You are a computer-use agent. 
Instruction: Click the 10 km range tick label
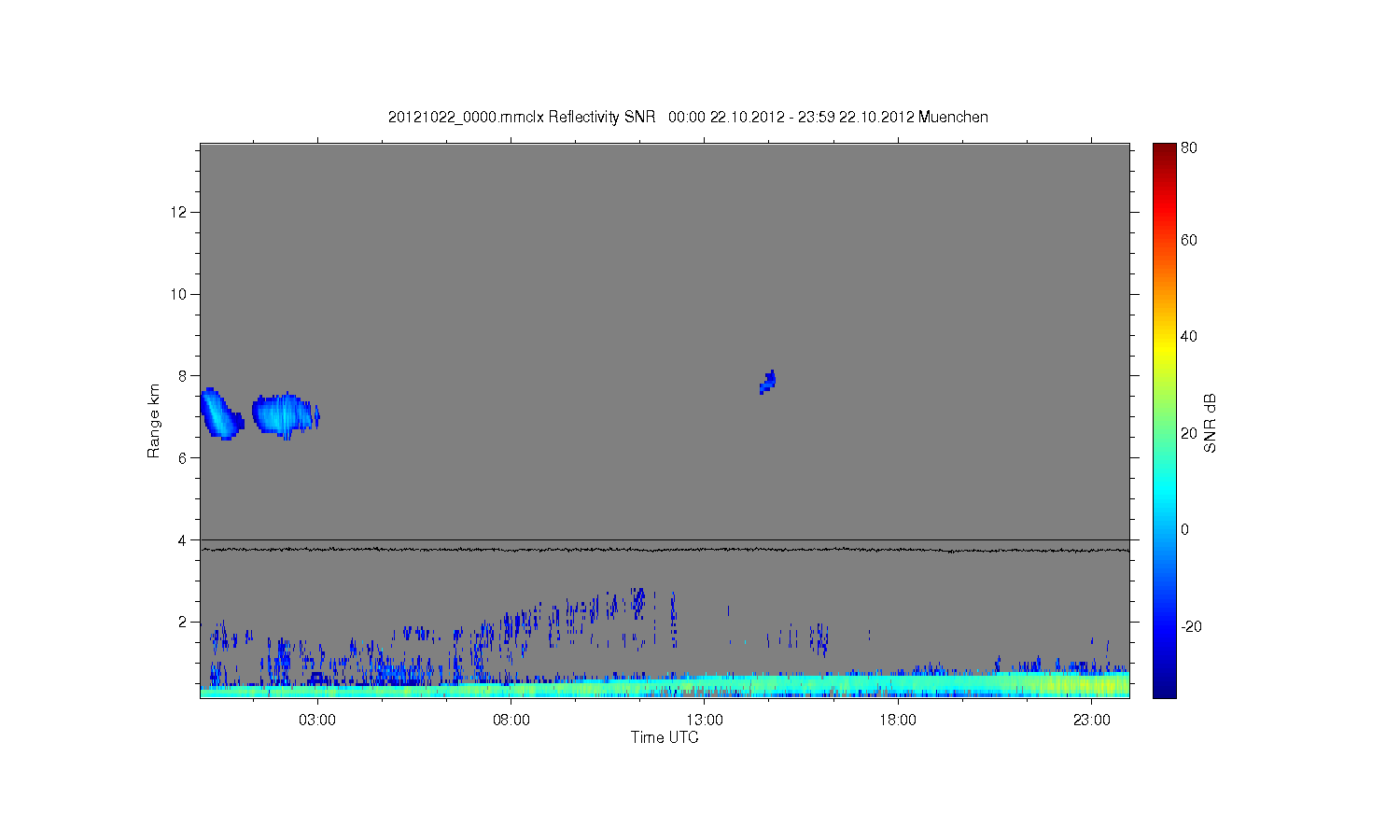point(179,294)
